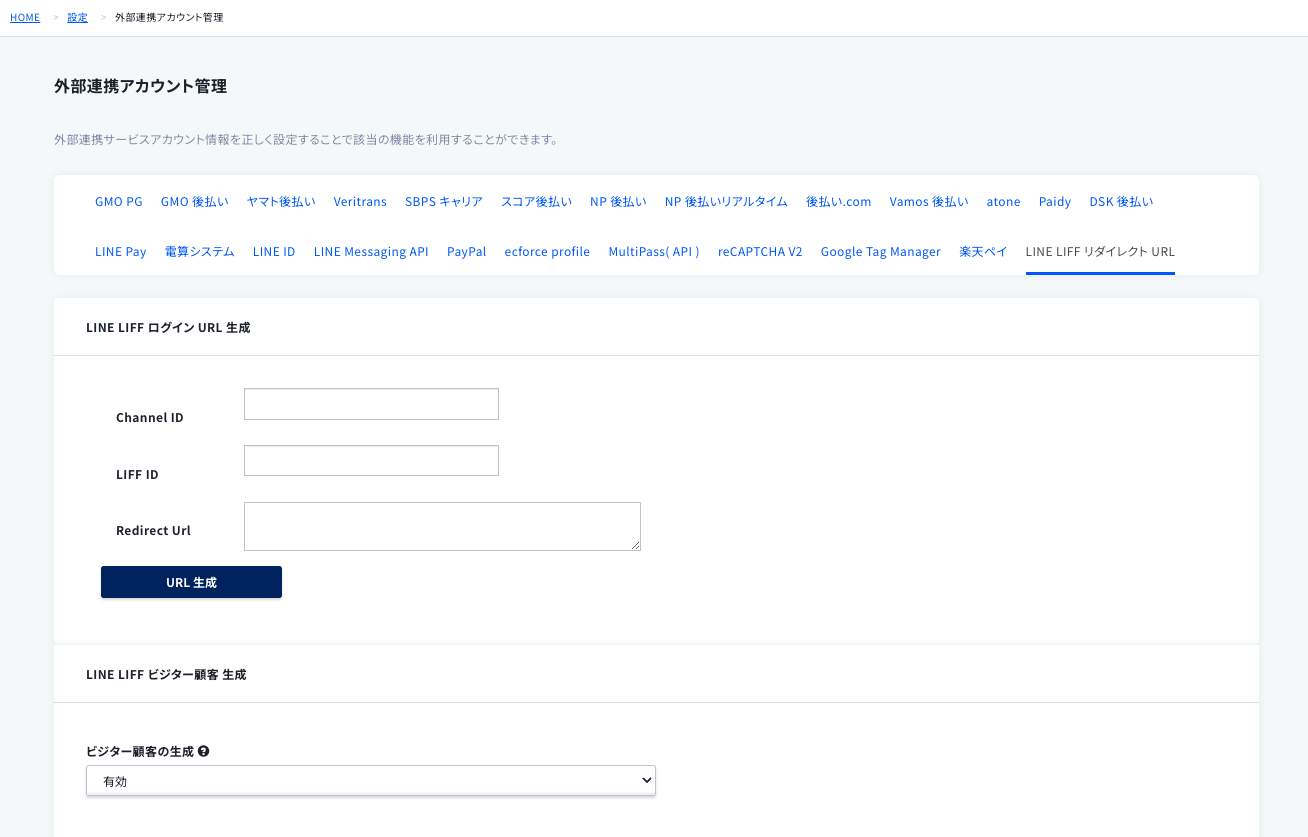
Task: Select the PayPal integration tab
Action: pyautogui.click(x=466, y=251)
